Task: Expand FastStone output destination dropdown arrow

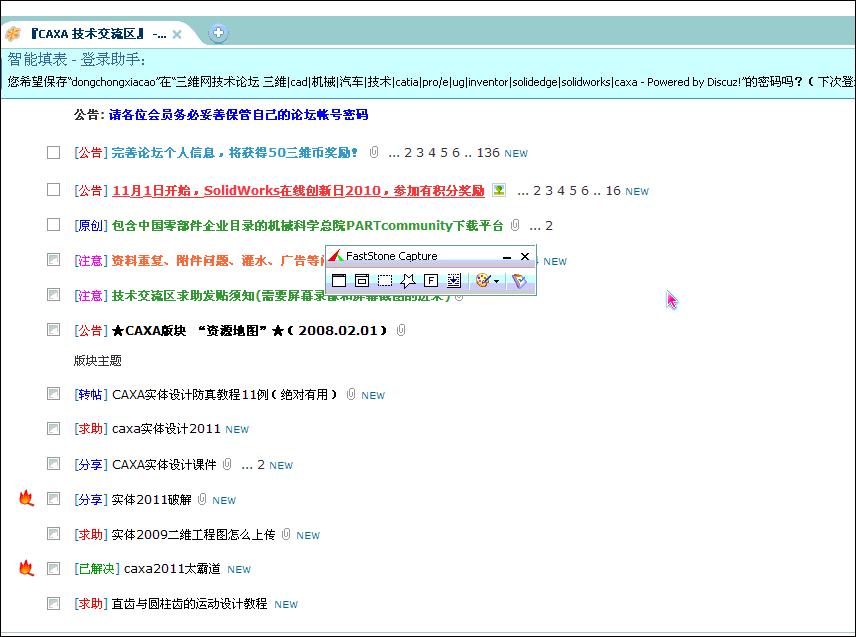Action: point(496,282)
